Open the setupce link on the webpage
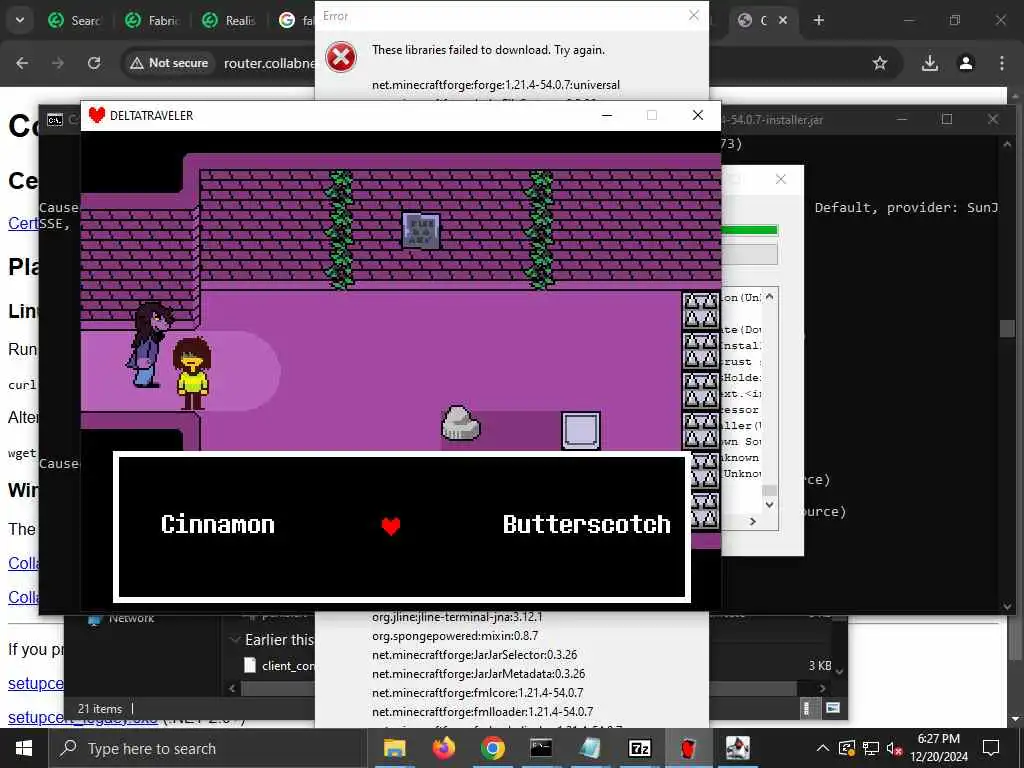This screenshot has height=768, width=1024. tap(36, 683)
